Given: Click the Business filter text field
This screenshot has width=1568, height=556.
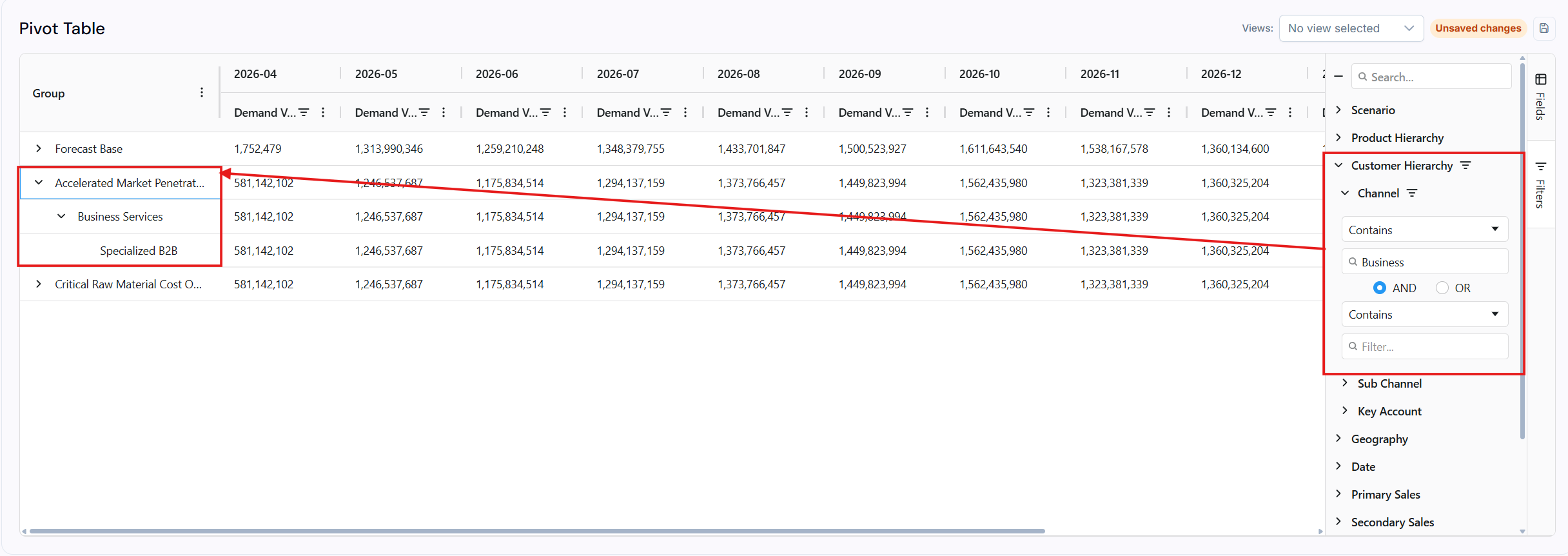Looking at the screenshot, I should [1425, 262].
